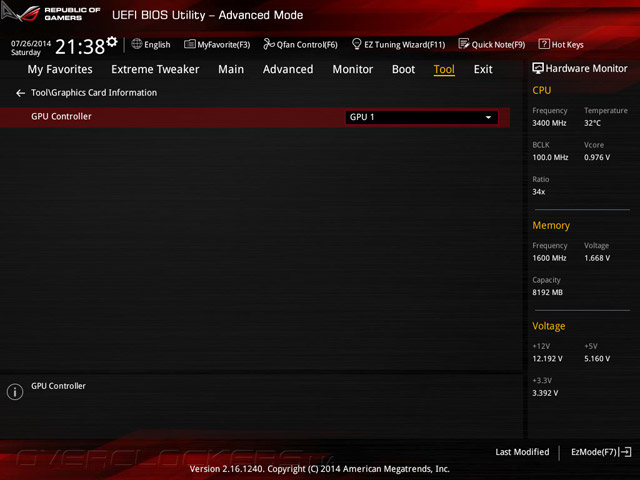Image resolution: width=640 pixels, height=480 pixels.
Task: Select the GPU Controller row label
Action: click(x=61, y=116)
